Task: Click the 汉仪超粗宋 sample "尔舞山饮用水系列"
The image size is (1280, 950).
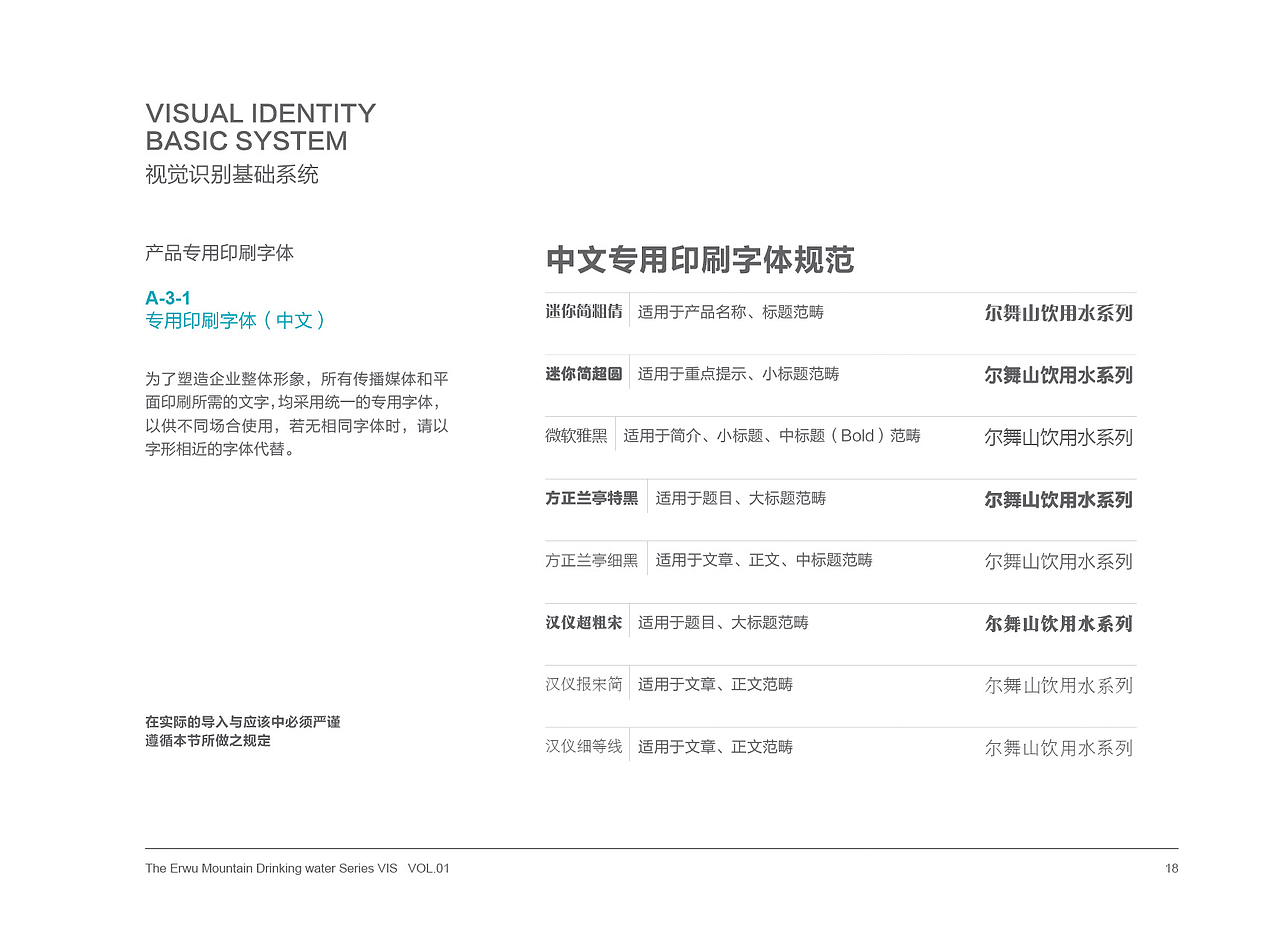Action: [1059, 623]
